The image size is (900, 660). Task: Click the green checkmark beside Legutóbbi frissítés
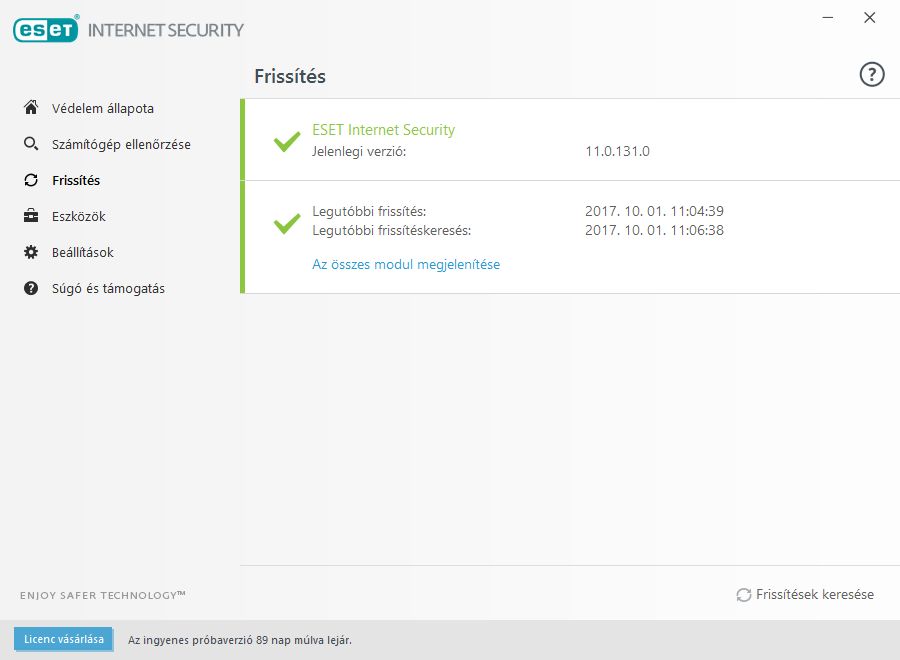tap(287, 223)
